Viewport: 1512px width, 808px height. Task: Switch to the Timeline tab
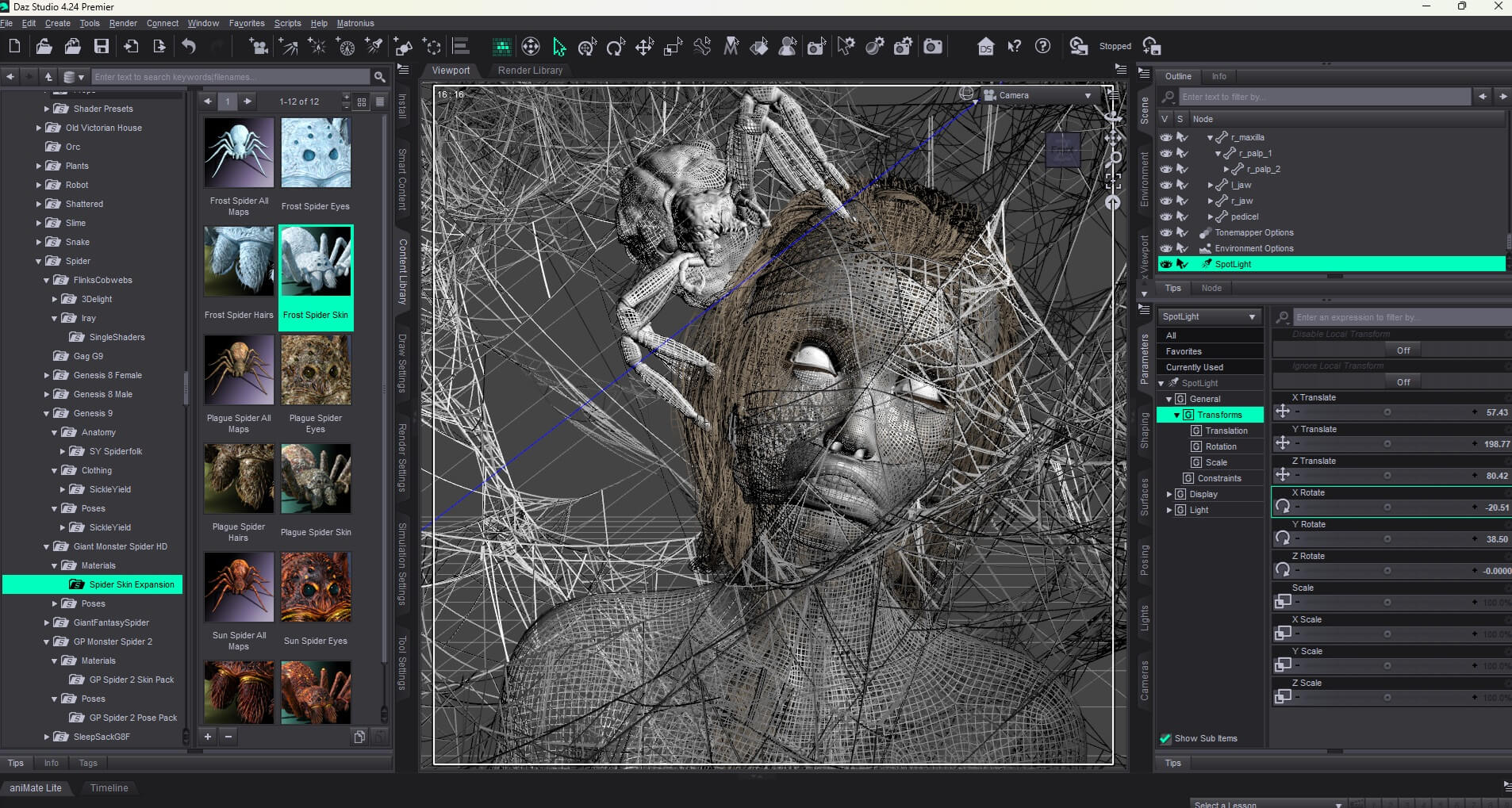(x=109, y=788)
